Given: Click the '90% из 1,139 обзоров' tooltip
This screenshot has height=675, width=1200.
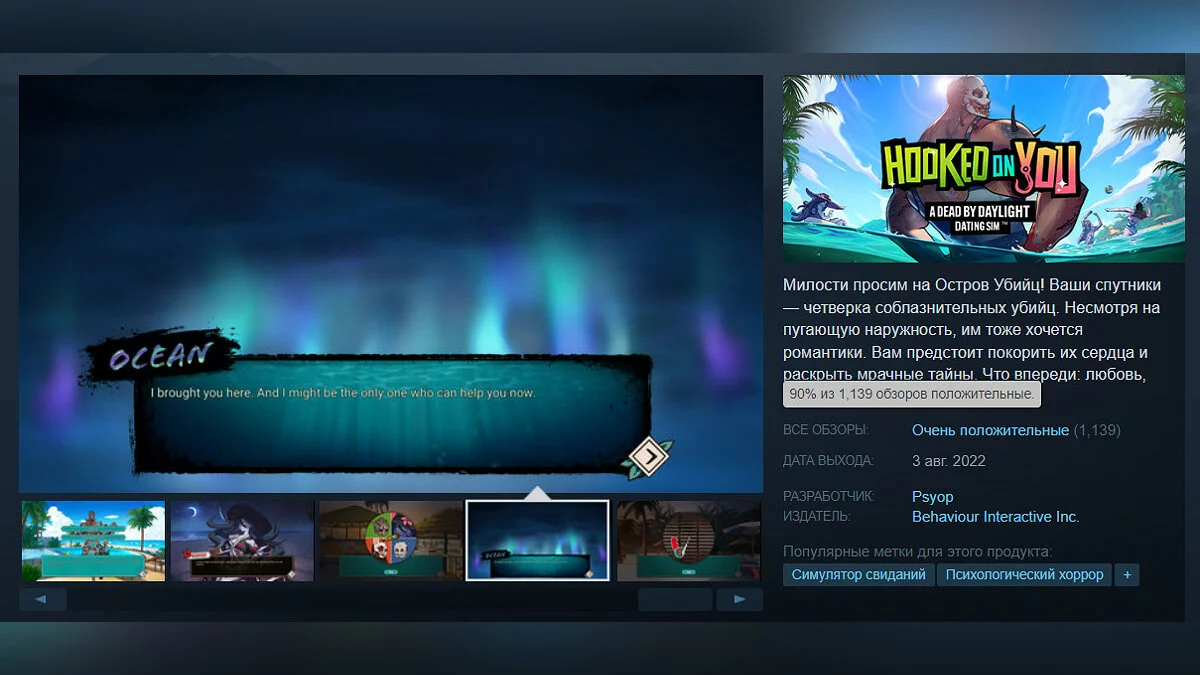Looking at the screenshot, I should pyautogui.click(x=912, y=394).
